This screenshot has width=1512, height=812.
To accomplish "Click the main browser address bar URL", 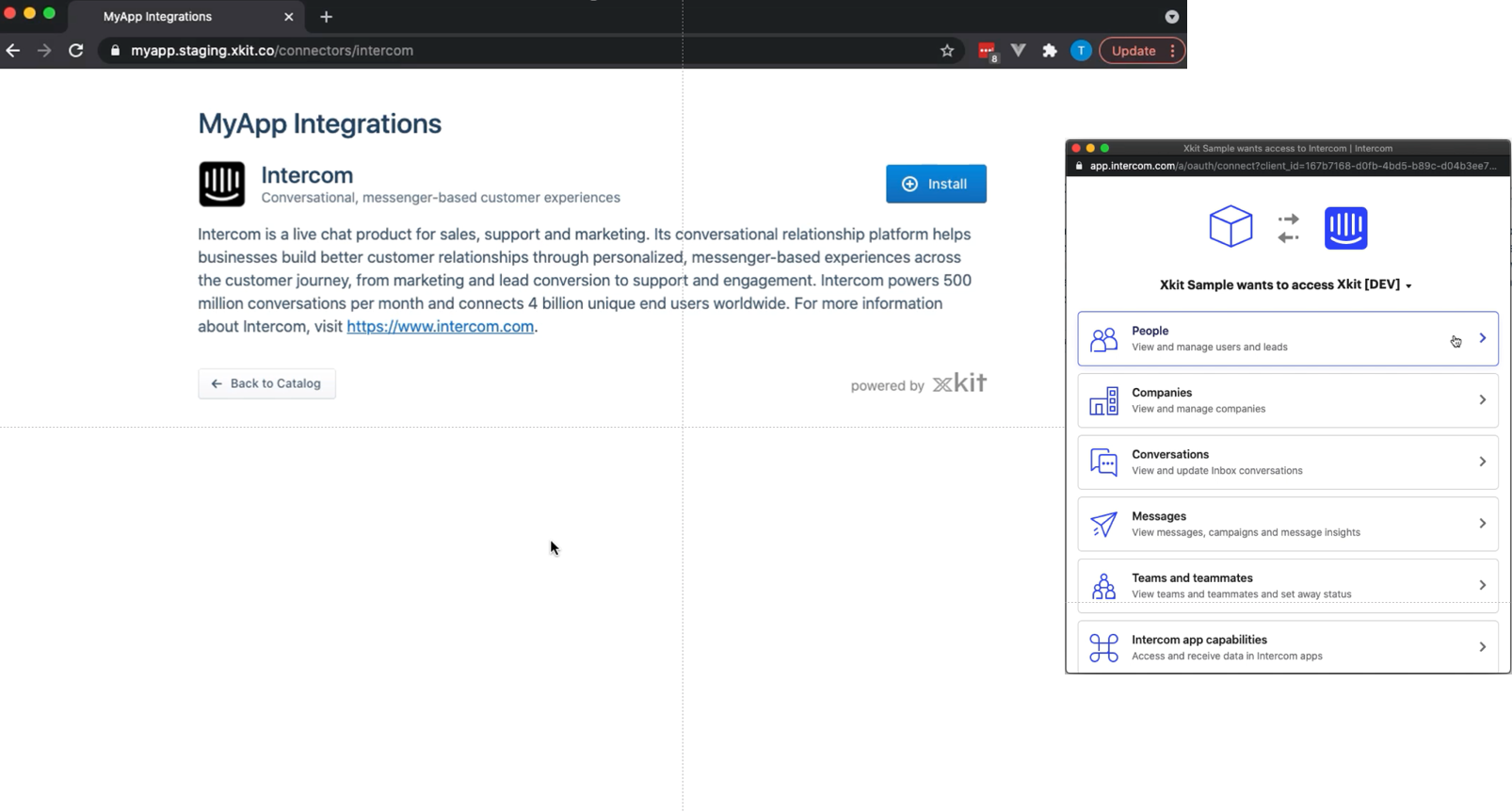I will (x=272, y=51).
